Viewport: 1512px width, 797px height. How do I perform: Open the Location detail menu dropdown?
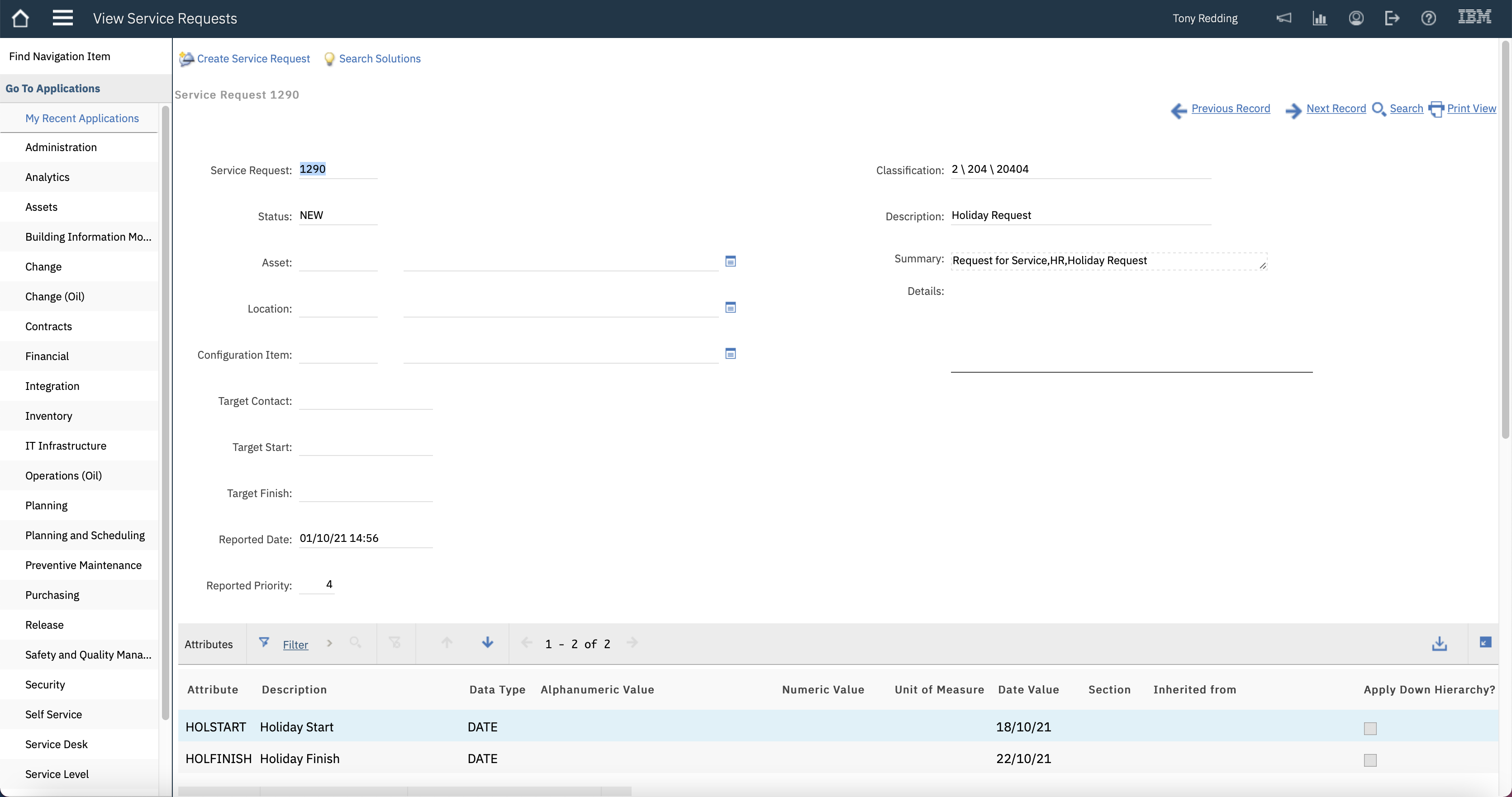pos(730,308)
